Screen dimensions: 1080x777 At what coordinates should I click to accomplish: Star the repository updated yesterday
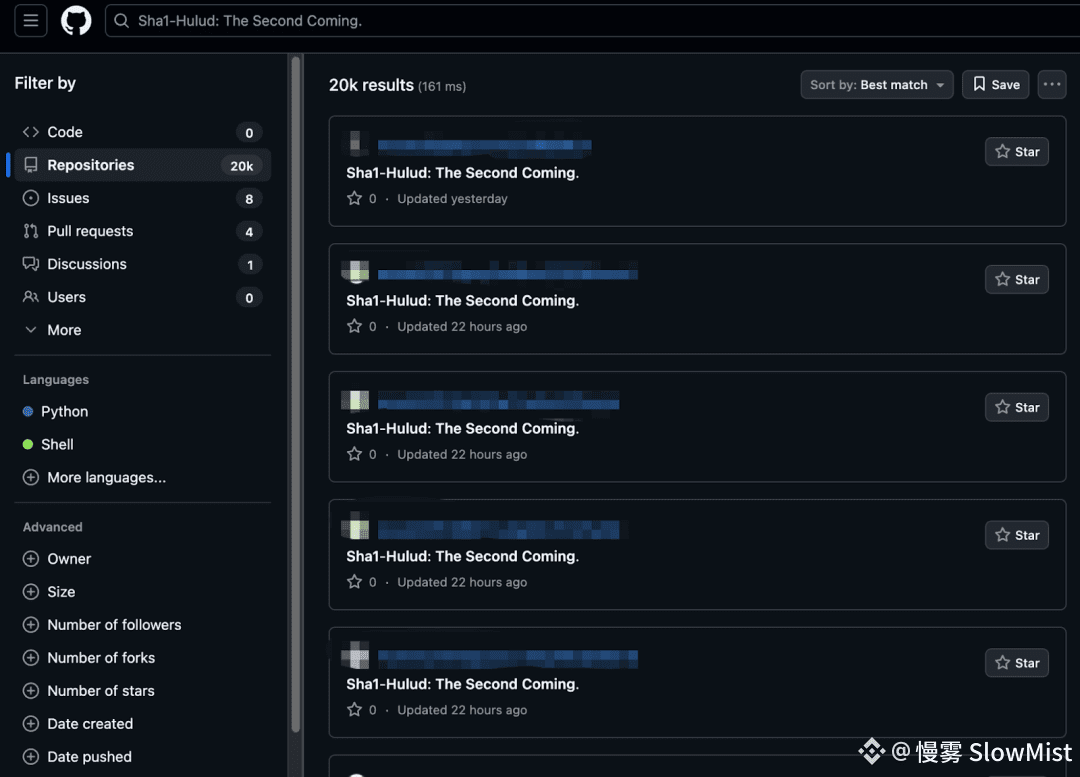tap(1017, 152)
